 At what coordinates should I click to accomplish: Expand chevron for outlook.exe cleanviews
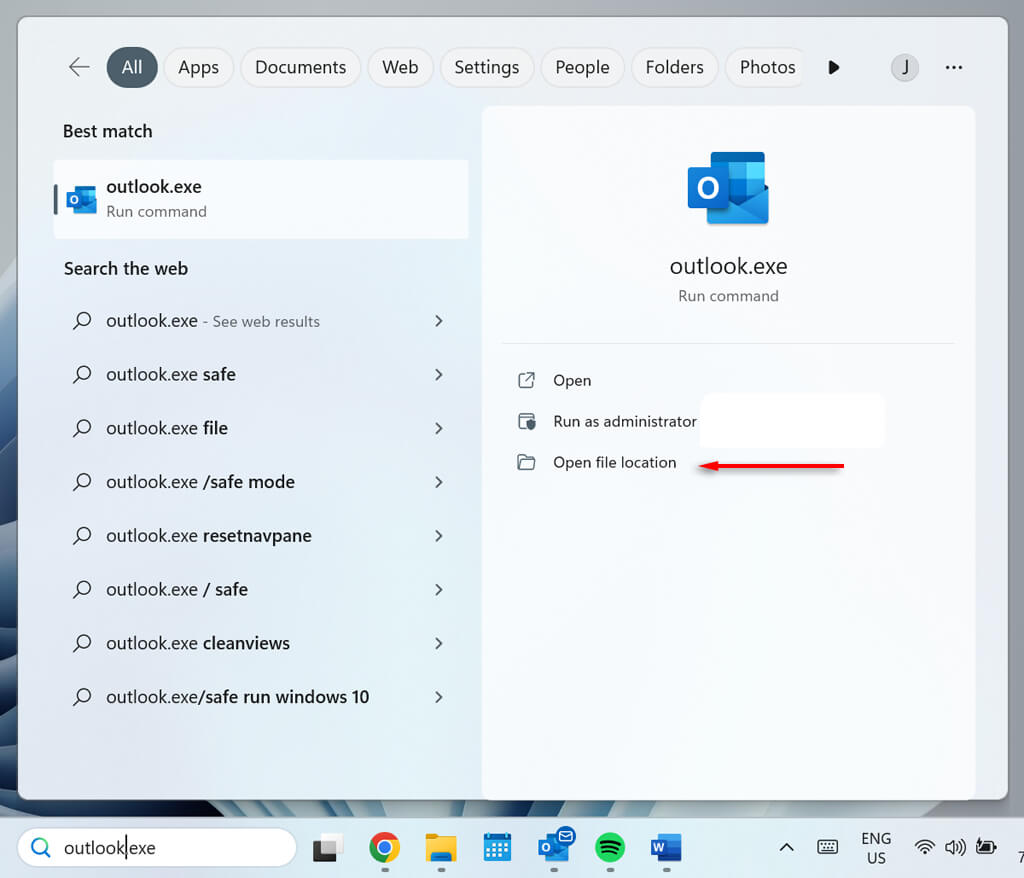(439, 643)
